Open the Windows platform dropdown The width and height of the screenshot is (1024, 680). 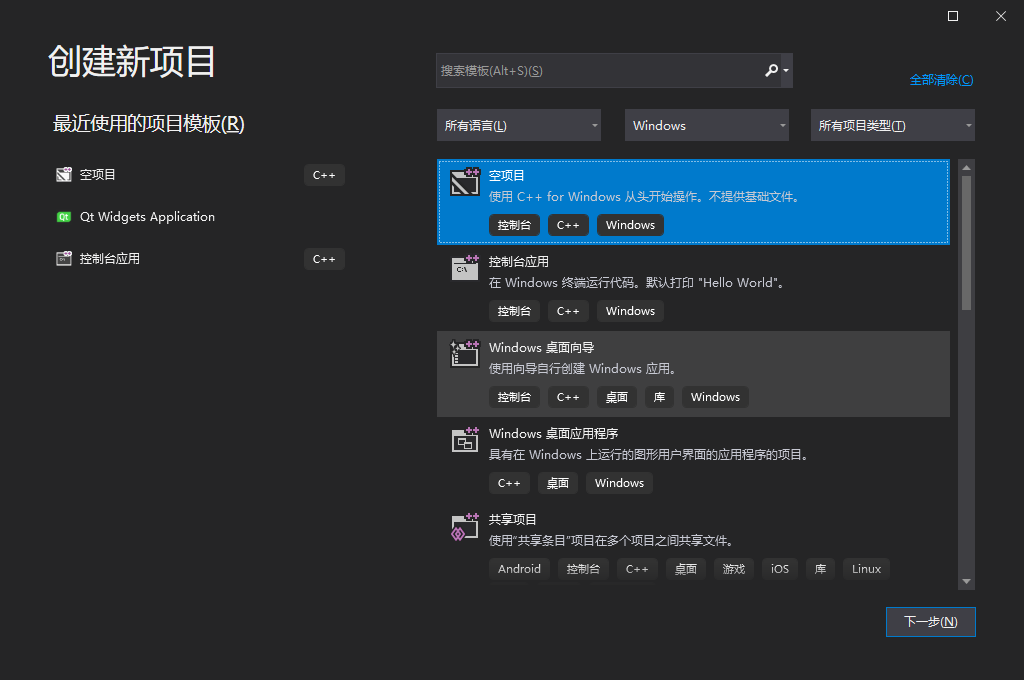point(707,125)
